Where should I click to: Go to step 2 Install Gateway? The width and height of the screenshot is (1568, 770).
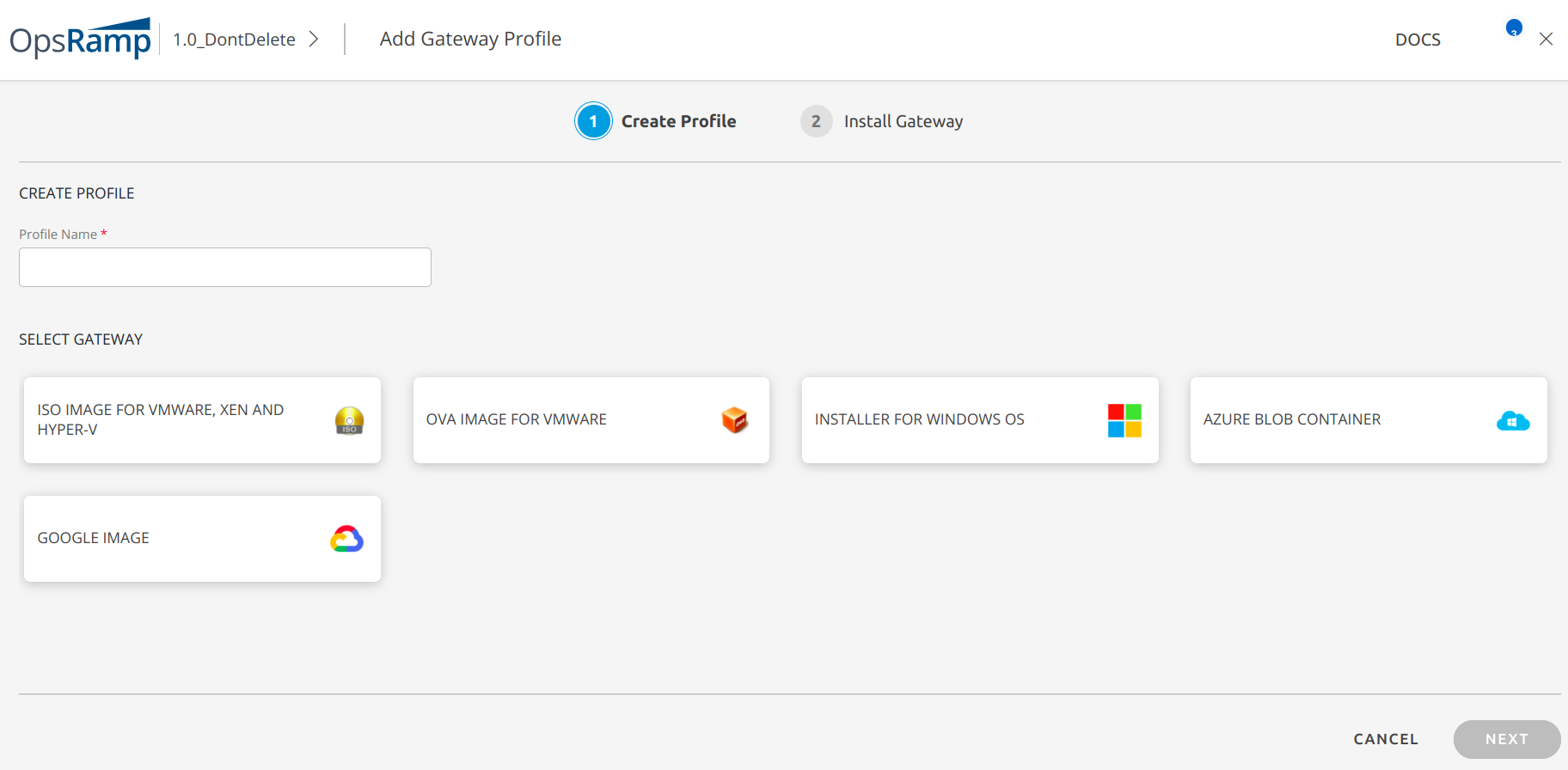click(x=882, y=121)
